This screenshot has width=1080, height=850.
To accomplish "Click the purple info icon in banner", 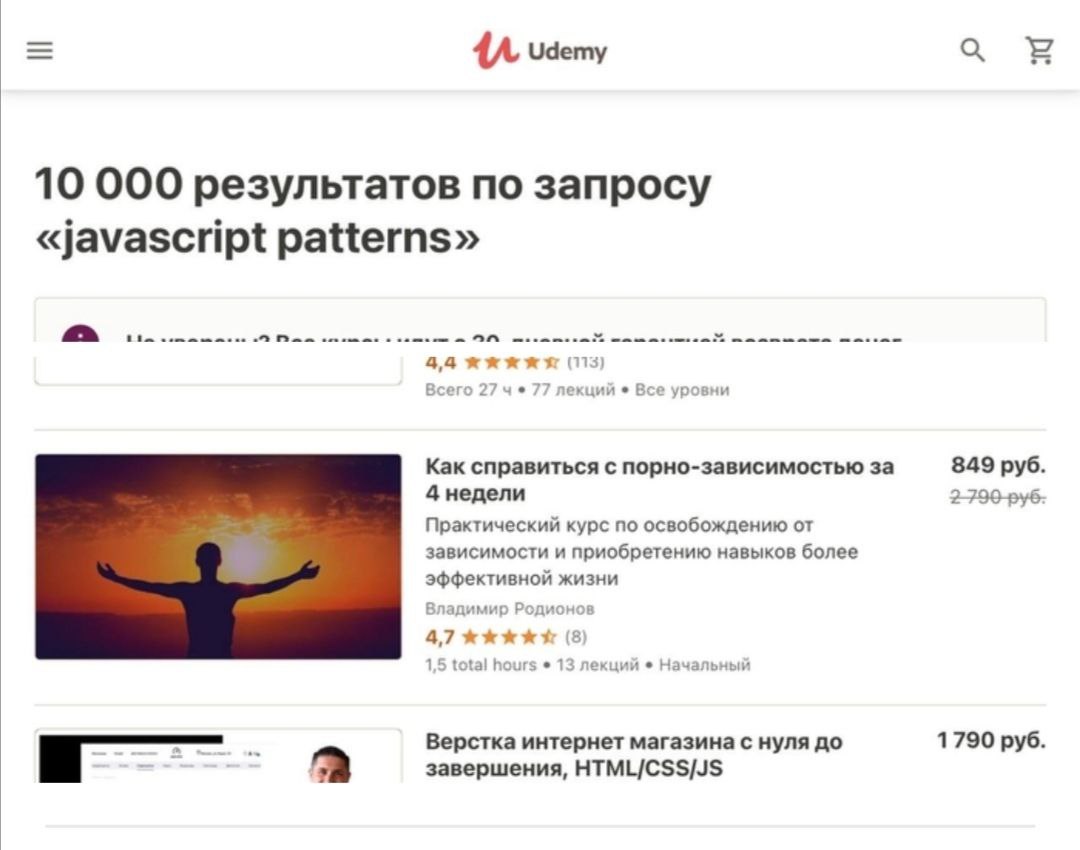I will 81,333.
